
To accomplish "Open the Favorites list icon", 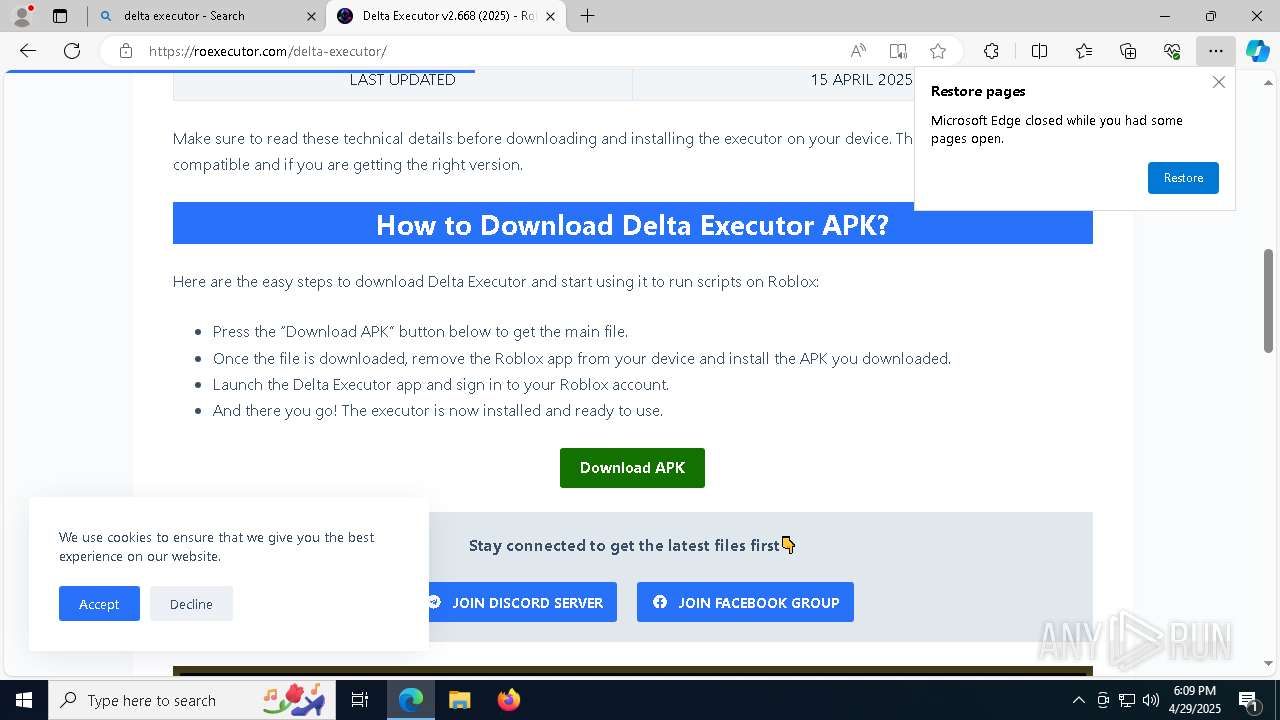I will click(x=1084, y=51).
